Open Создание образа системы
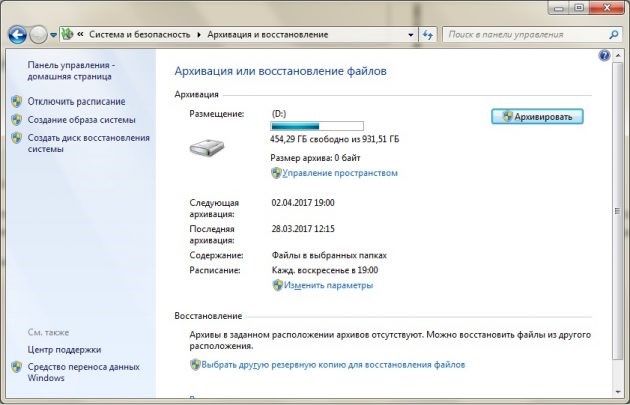 point(82,120)
